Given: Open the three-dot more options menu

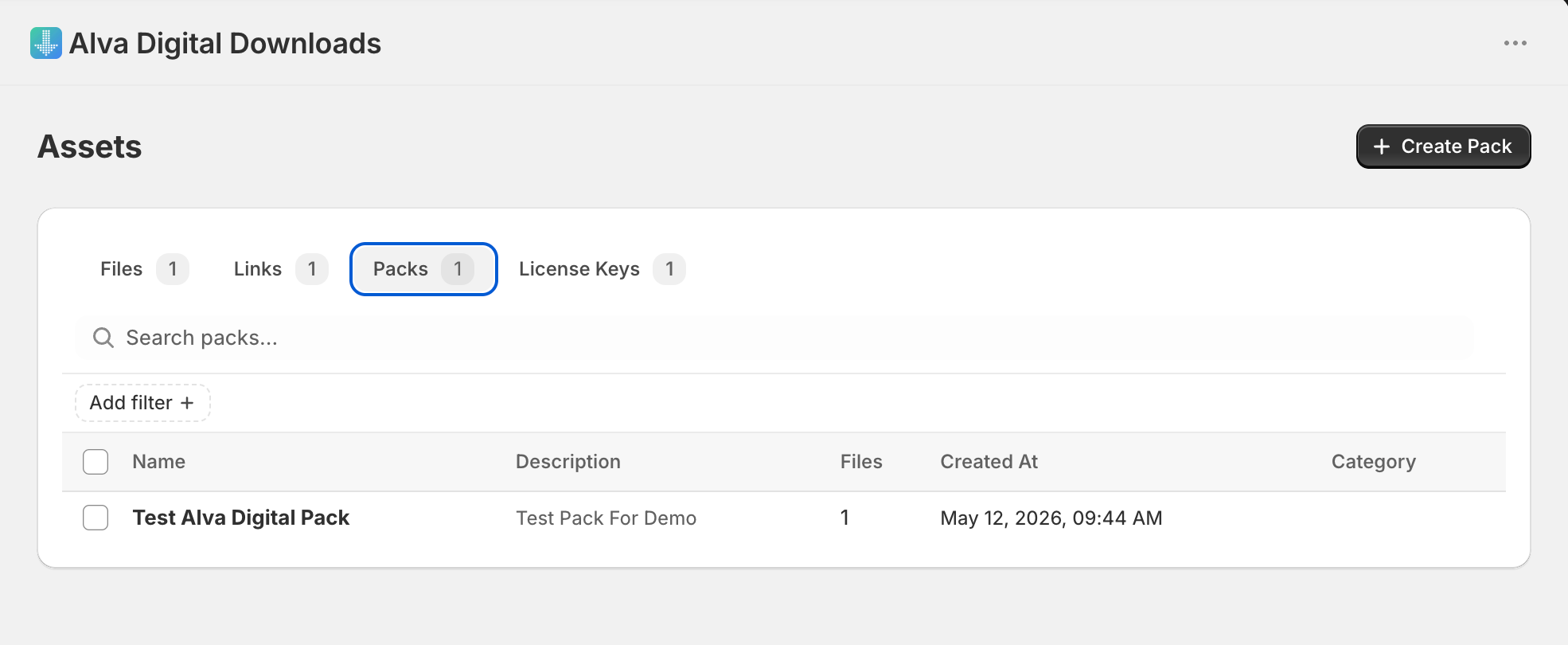Looking at the screenshot, I should pos(1515,43).
